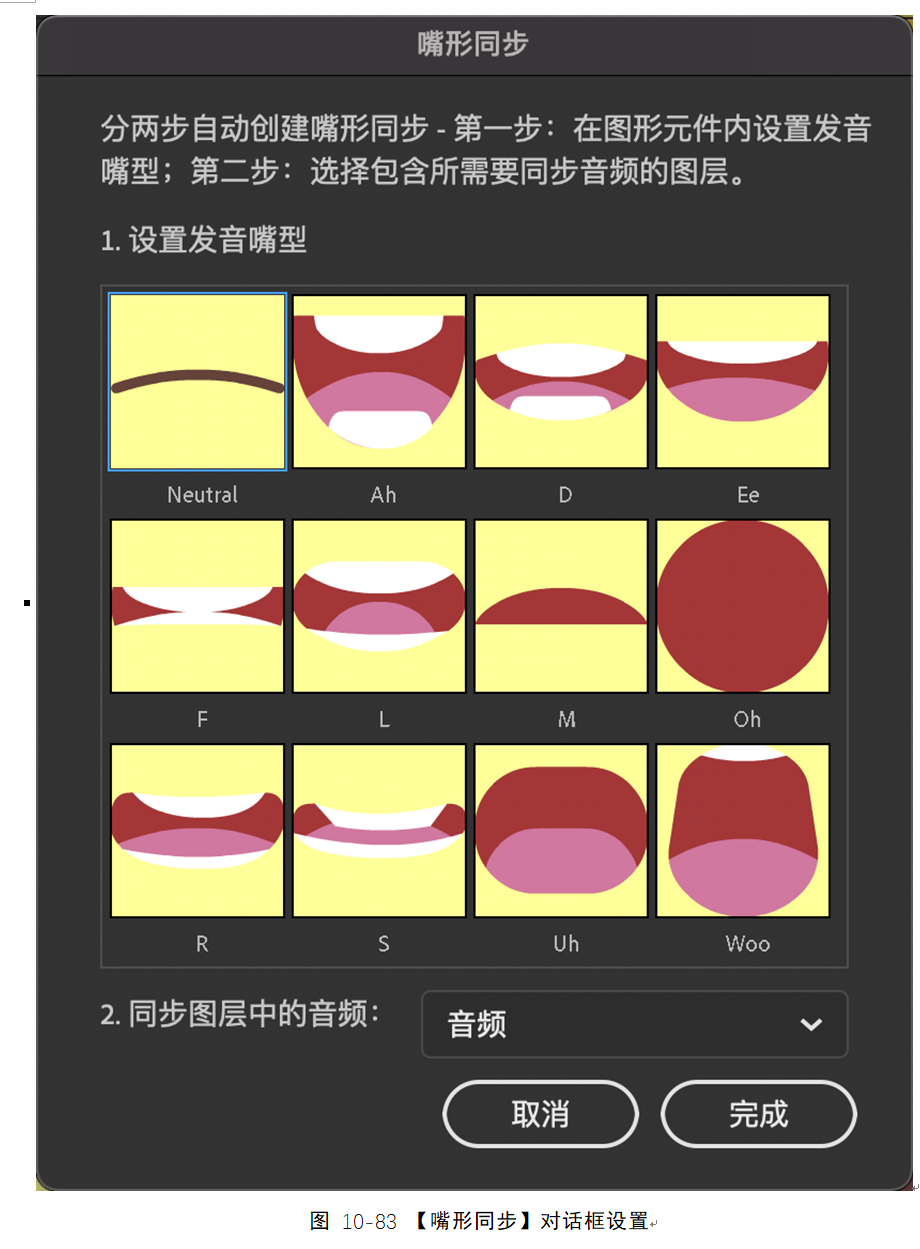The width and height of the screenshot is (920, 1249).
Task: Select the Ee mouth shape
Action: tap(743, 381)
